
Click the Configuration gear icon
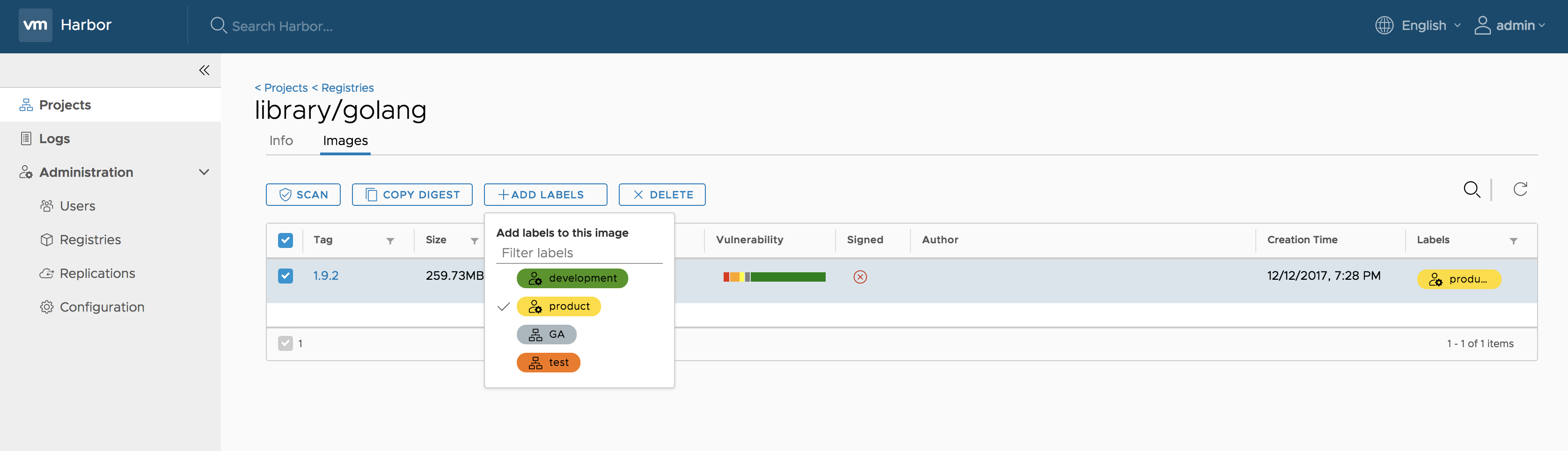47,307
